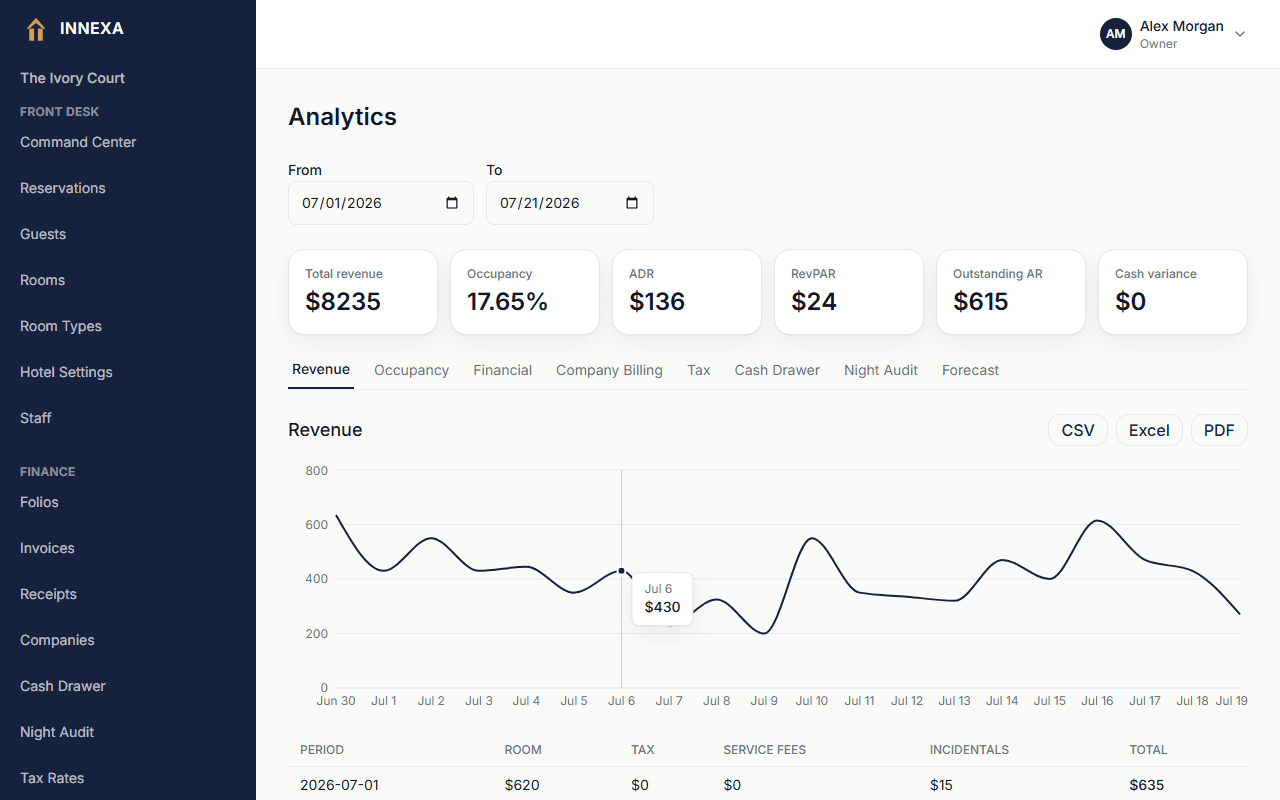Click the ROOM column header
The height and width of the screenshot is (800, 1280).
(x=523, y=750)
